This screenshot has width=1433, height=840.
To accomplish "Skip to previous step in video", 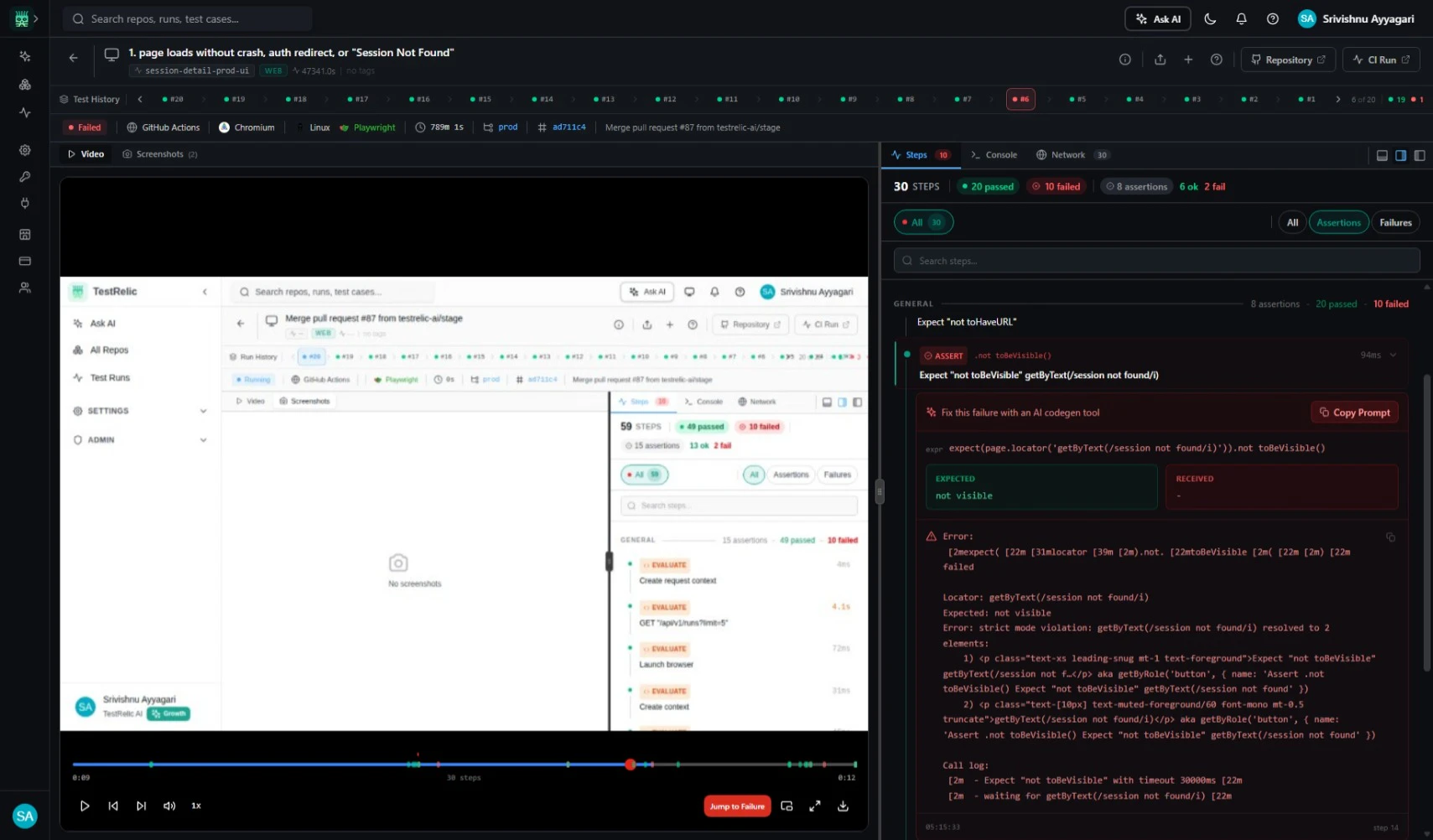I will 113,806.
